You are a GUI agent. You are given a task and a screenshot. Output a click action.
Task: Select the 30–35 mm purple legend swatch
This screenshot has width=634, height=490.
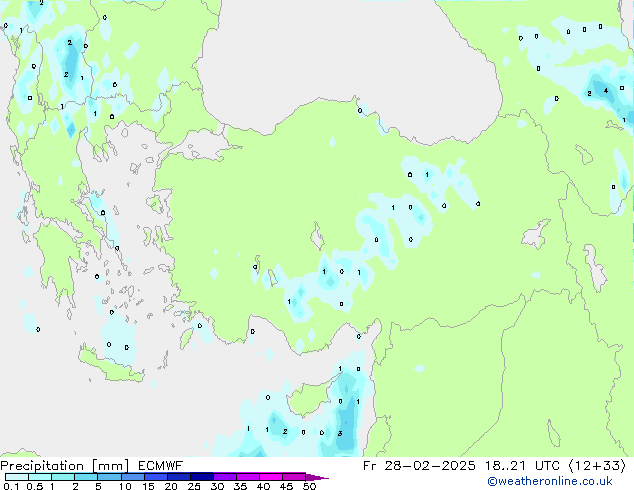click(224, 477)
